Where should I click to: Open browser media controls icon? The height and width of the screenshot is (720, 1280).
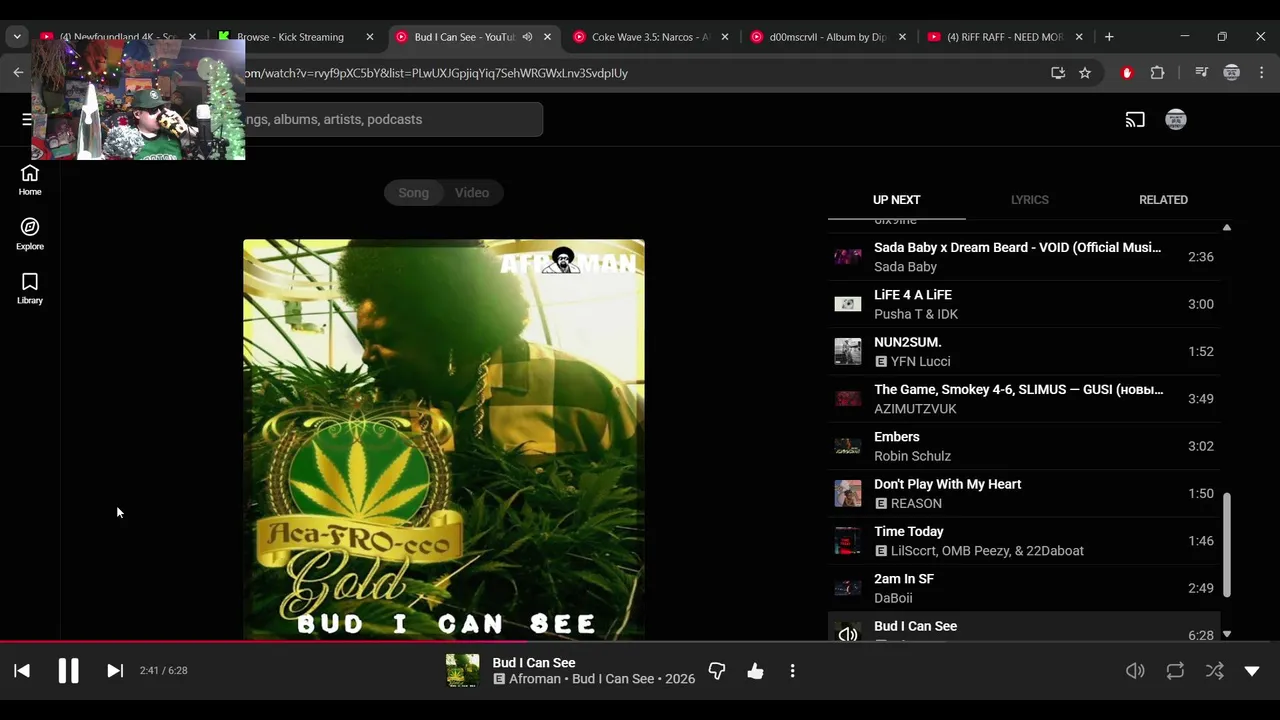pos(1202,73)
